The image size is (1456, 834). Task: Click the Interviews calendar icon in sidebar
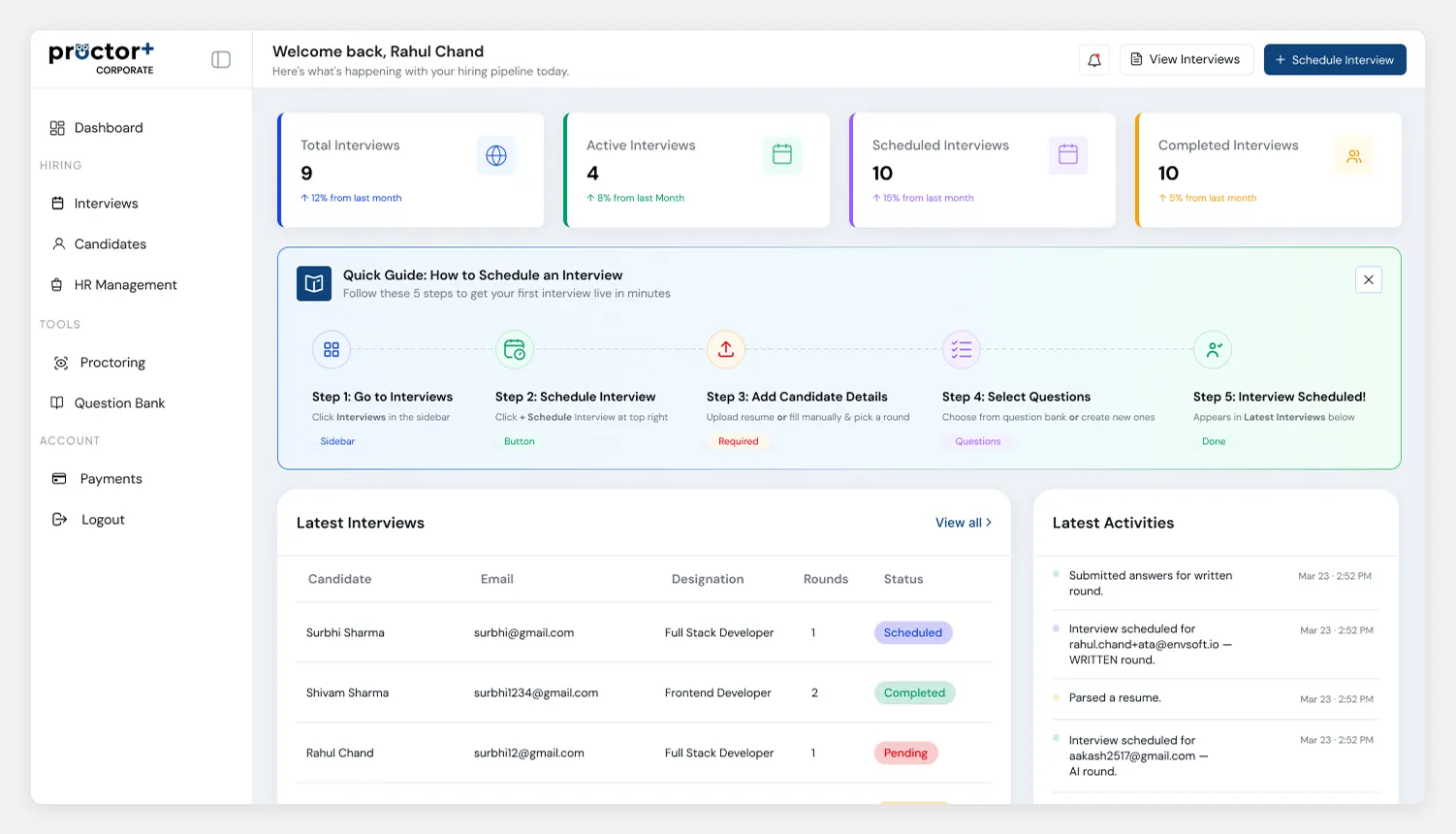[57, 204]
